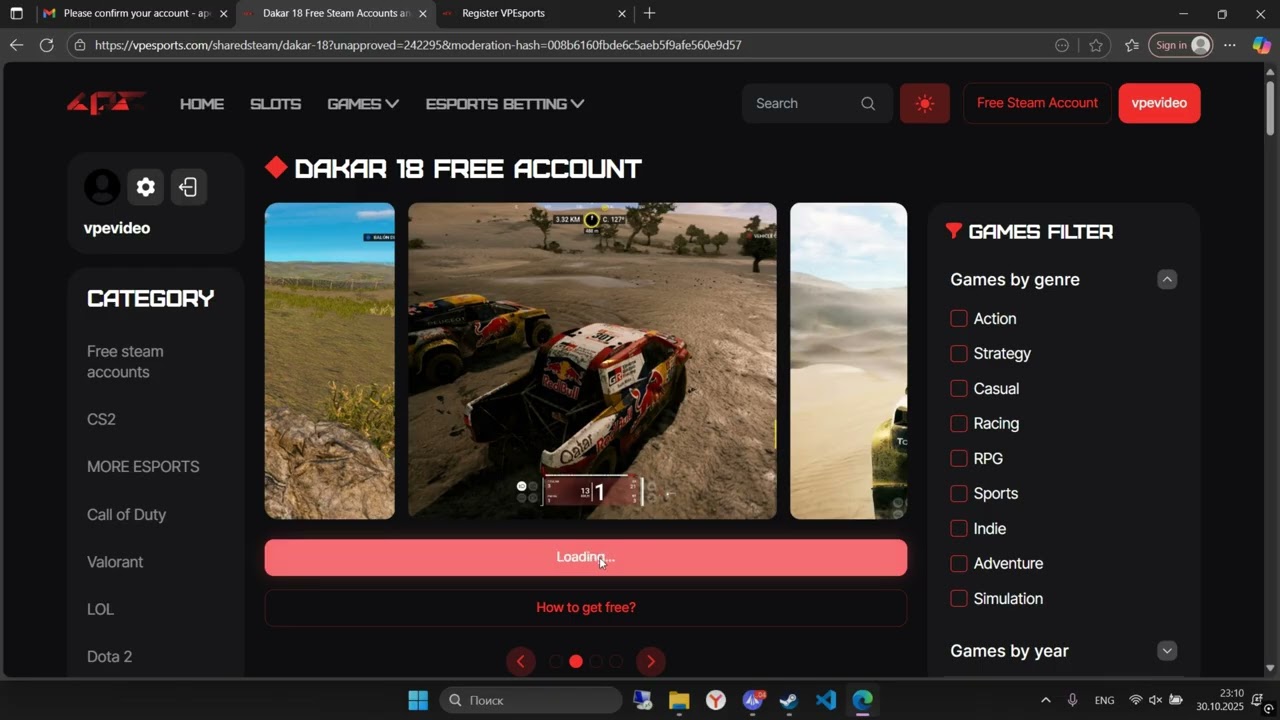Reload the page with refresh icon
Image resolution: width=1280 pixels, height=720 pixels.
(46, 45)
